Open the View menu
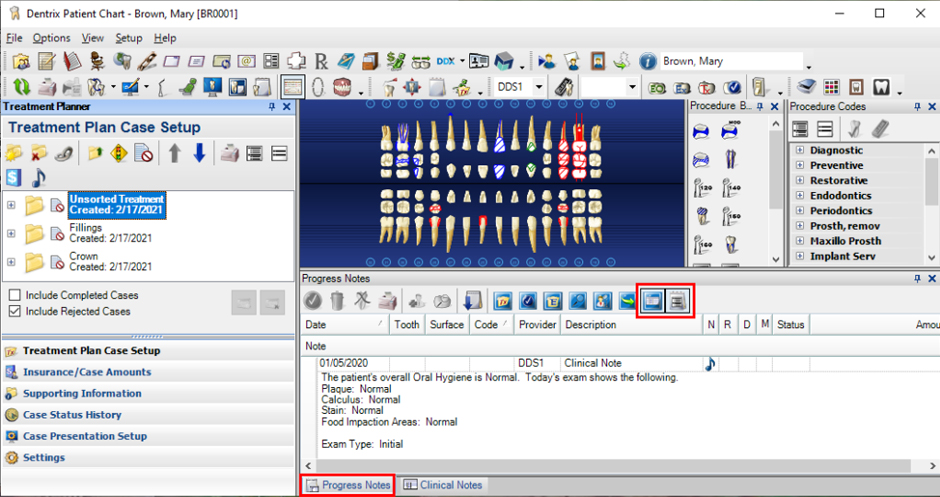 pos(92,38)
